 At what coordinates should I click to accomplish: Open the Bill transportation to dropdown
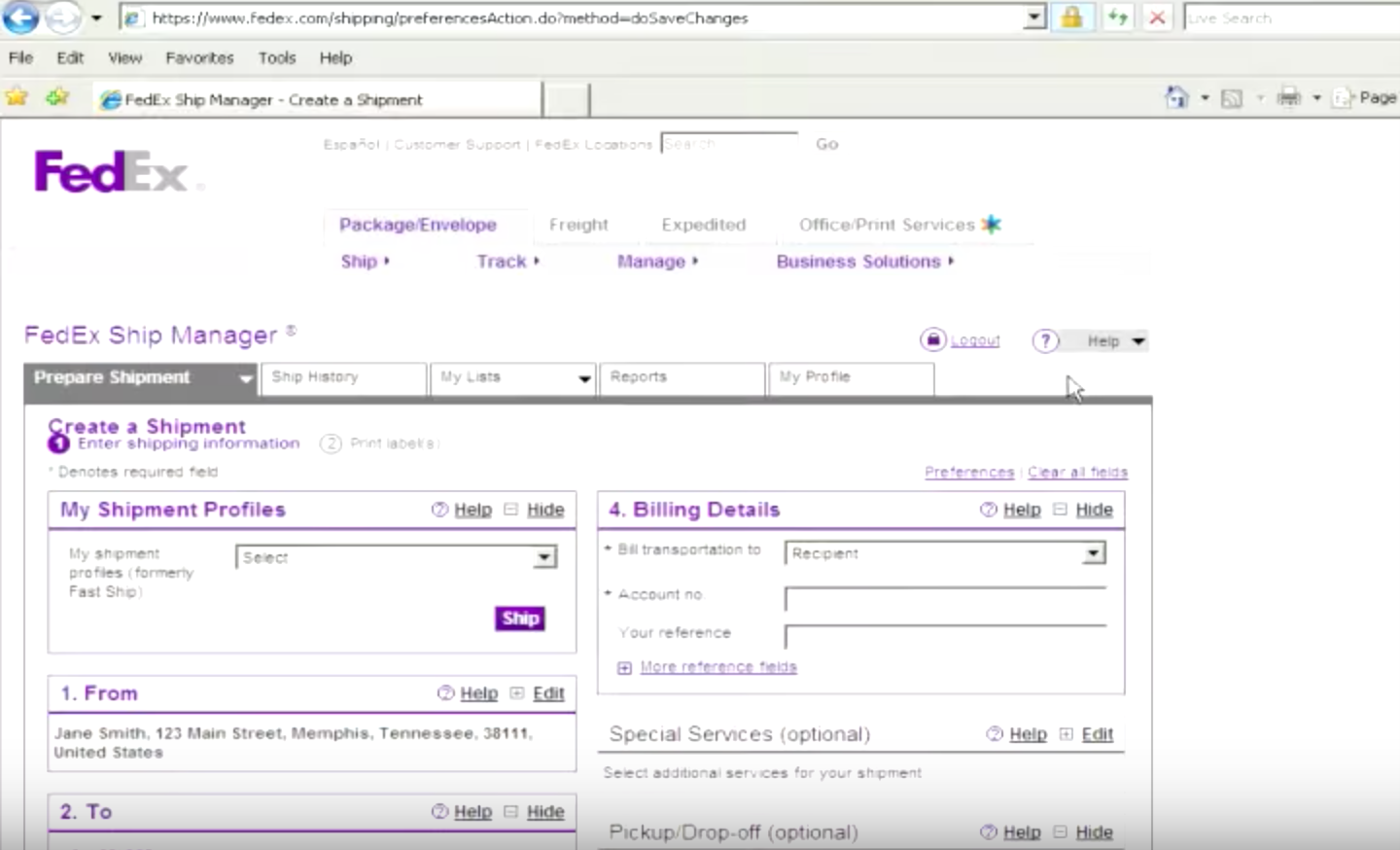point(1093,552)
